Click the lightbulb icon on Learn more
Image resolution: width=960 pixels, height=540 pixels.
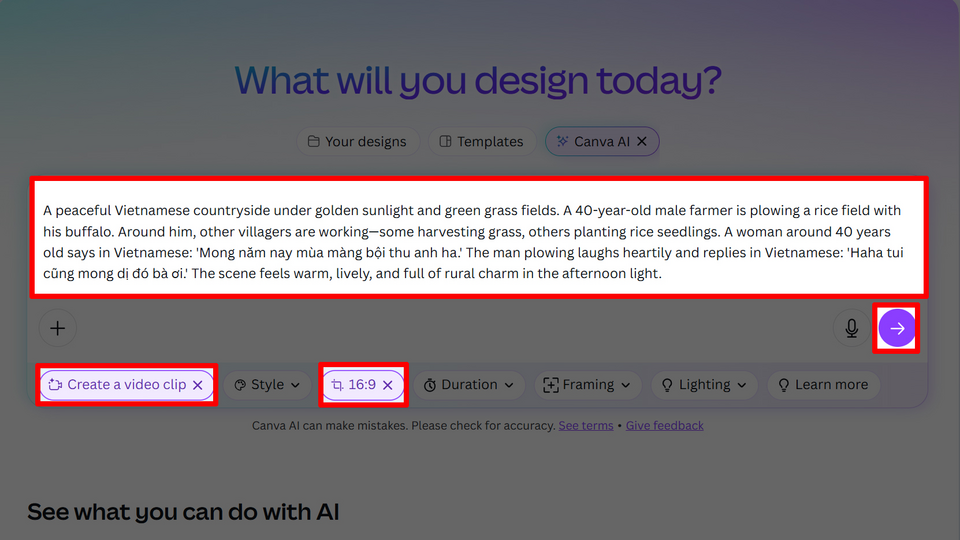[x=784, y=385]
